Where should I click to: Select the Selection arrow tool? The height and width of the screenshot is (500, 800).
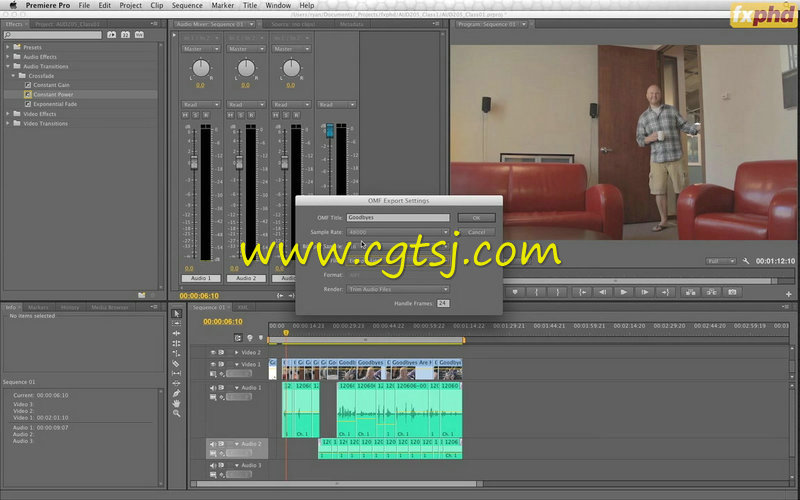point(177,313)
